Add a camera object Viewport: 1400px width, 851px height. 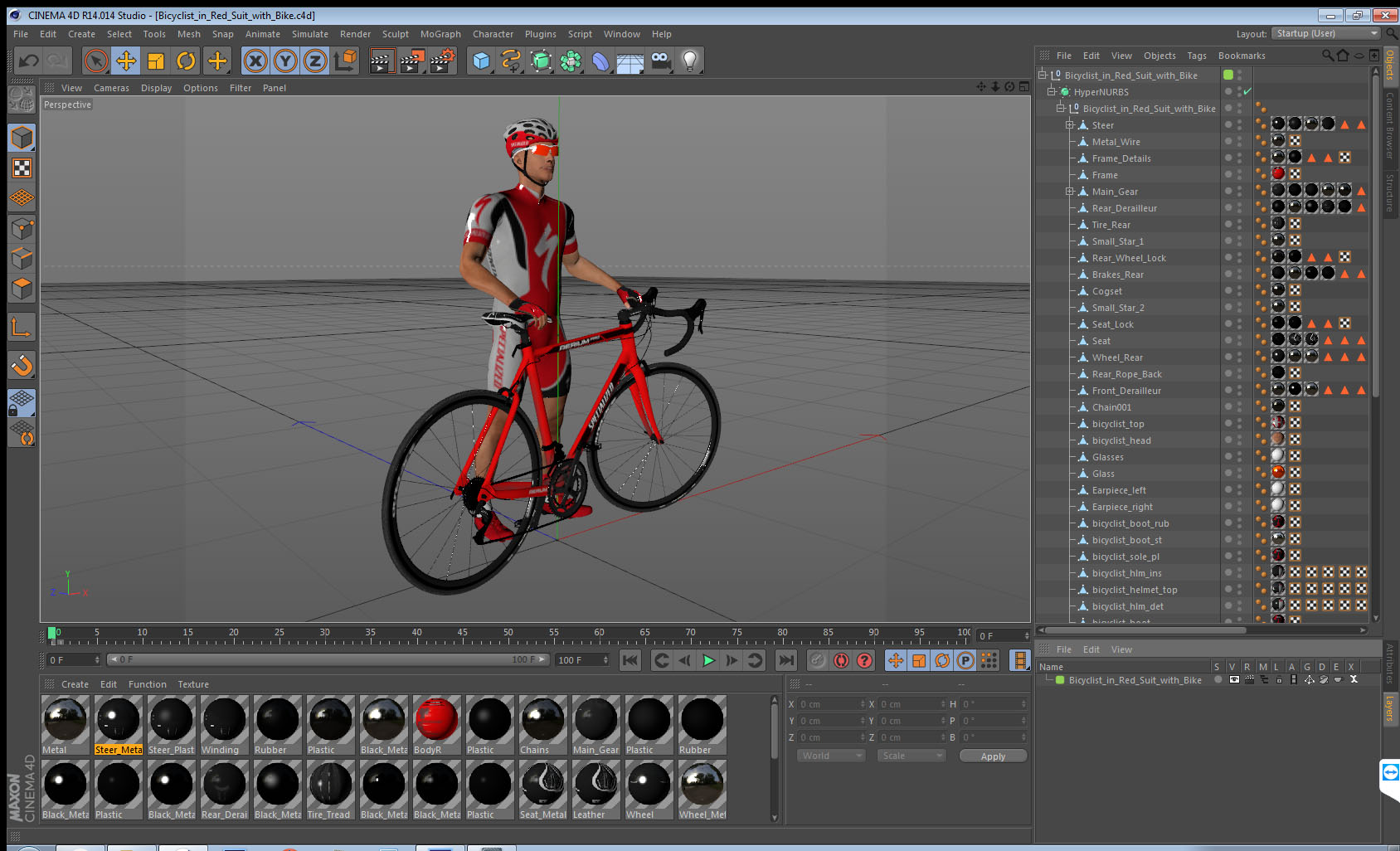(661, 61)
